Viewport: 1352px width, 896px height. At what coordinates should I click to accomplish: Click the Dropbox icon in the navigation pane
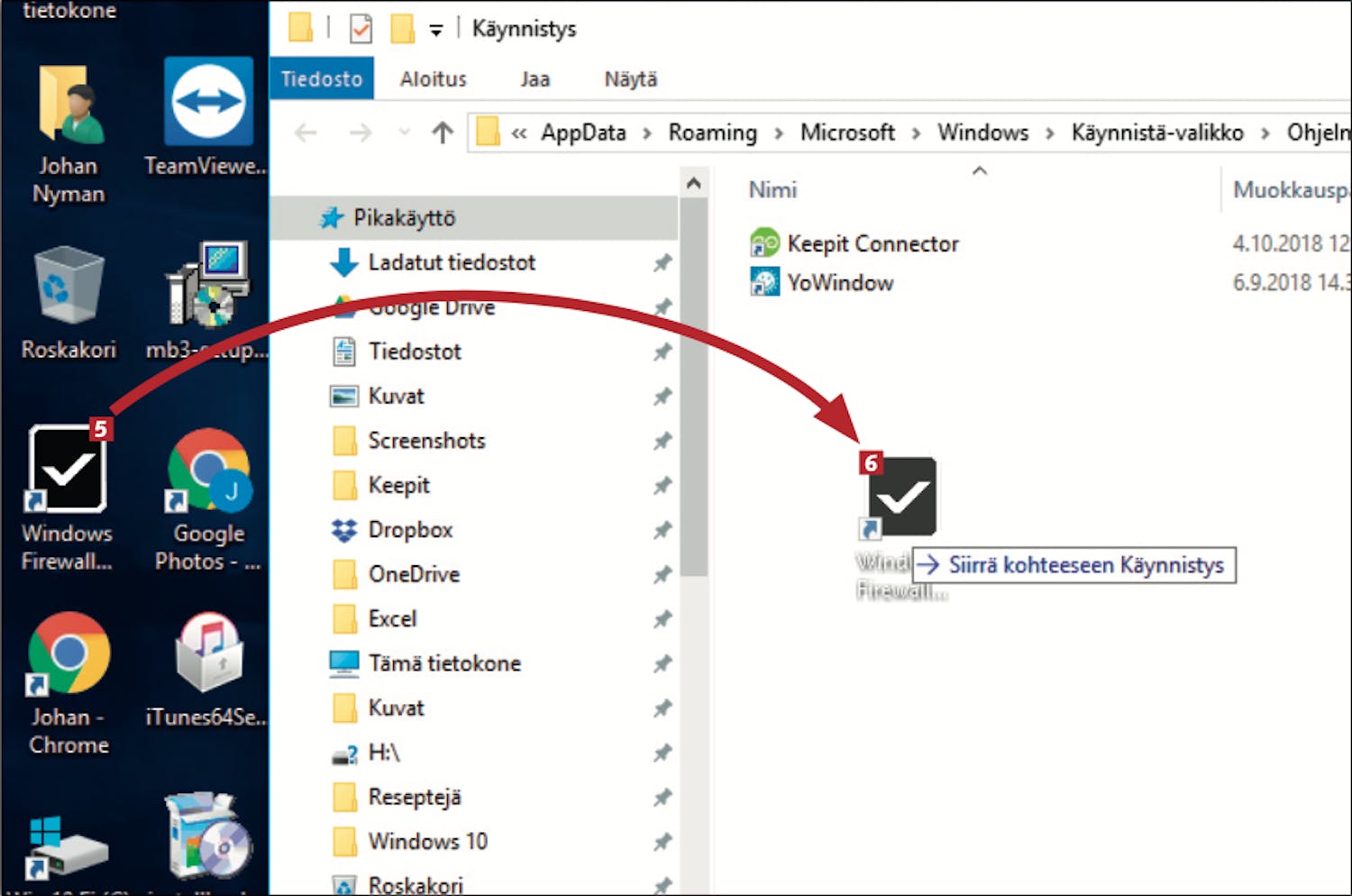point(343,530)
